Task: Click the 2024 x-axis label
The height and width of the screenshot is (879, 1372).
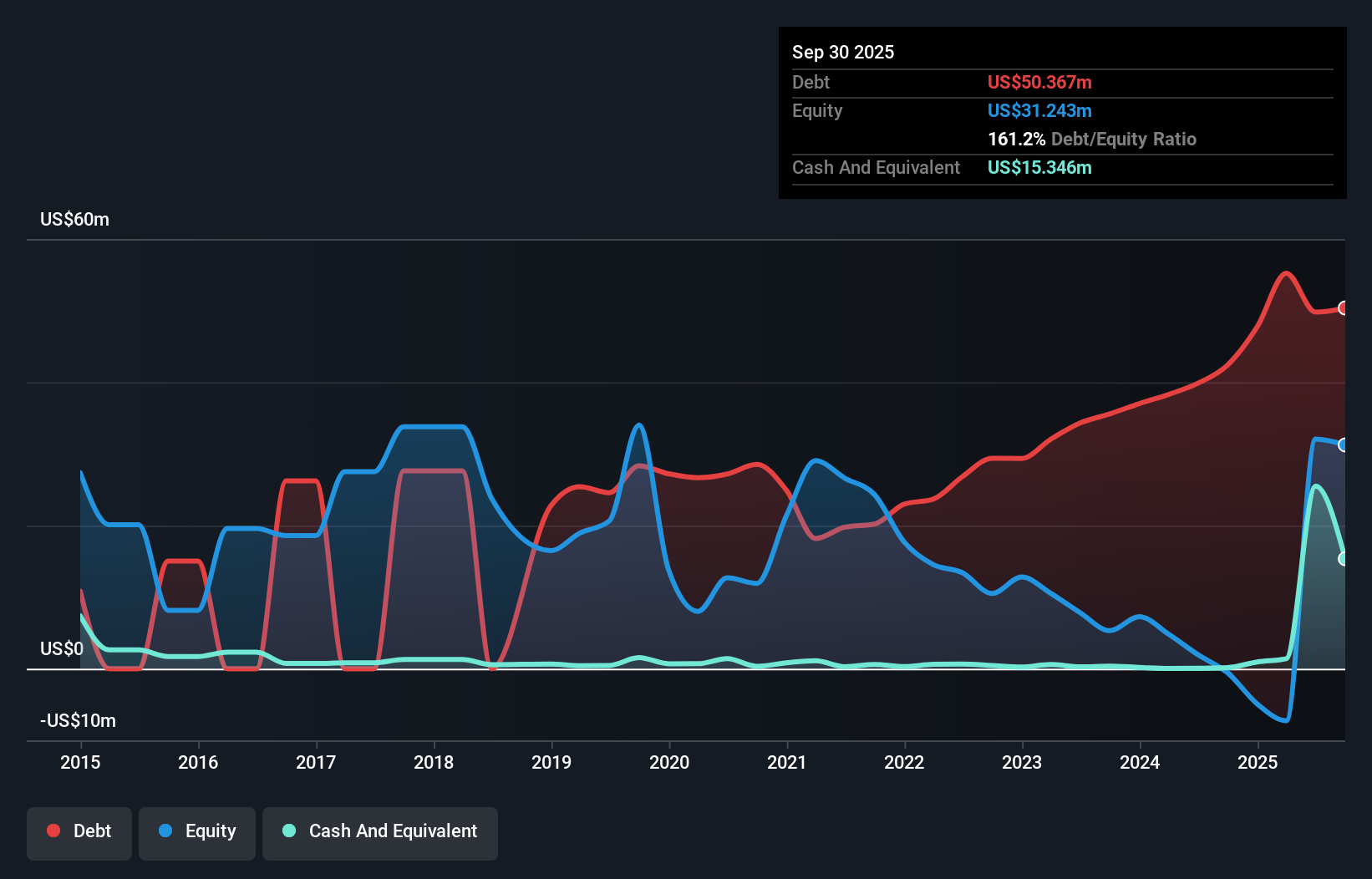Action: point(1140,762)
